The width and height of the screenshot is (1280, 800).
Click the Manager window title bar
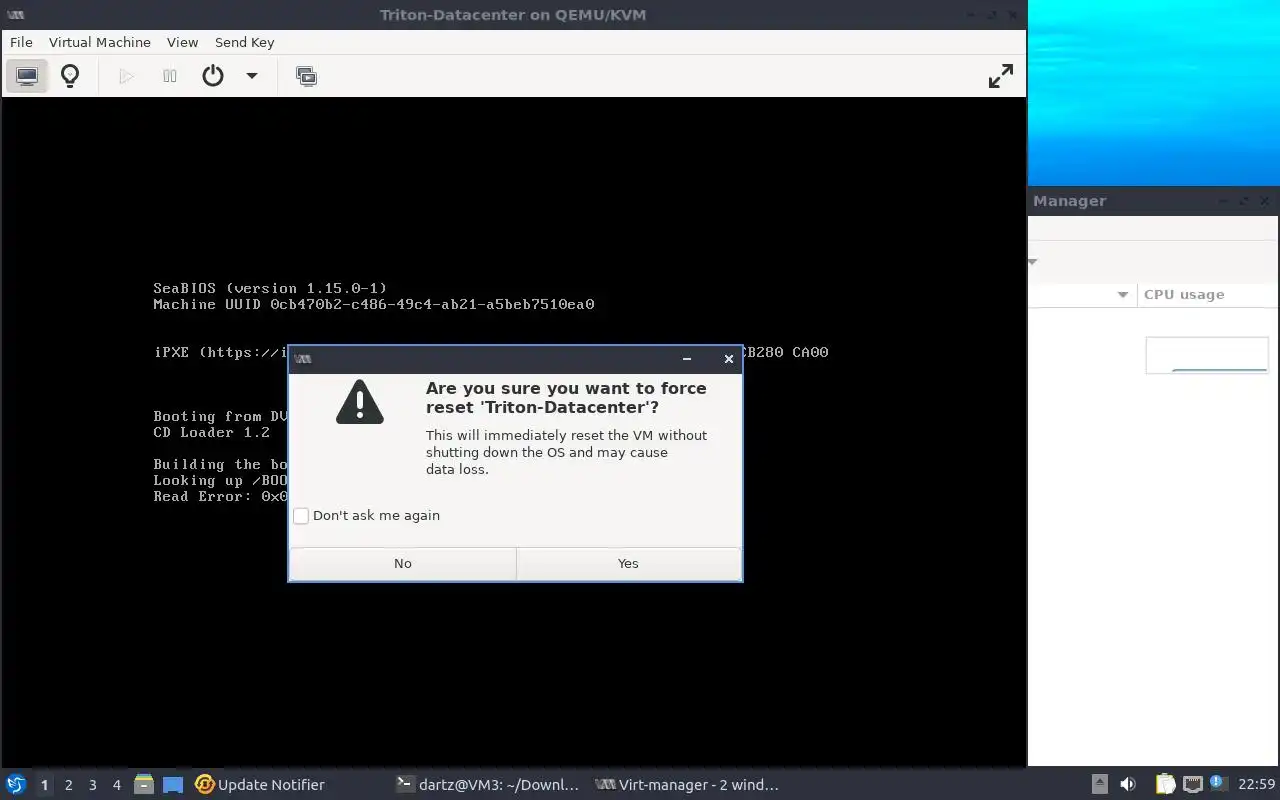1154,201
